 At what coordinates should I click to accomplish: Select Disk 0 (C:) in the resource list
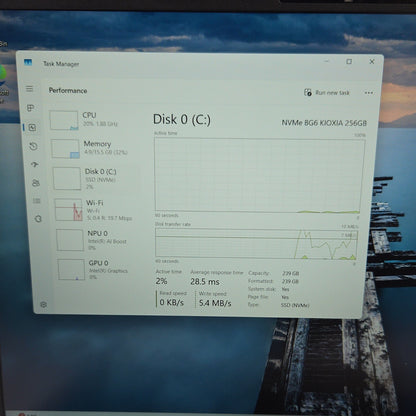94,178
